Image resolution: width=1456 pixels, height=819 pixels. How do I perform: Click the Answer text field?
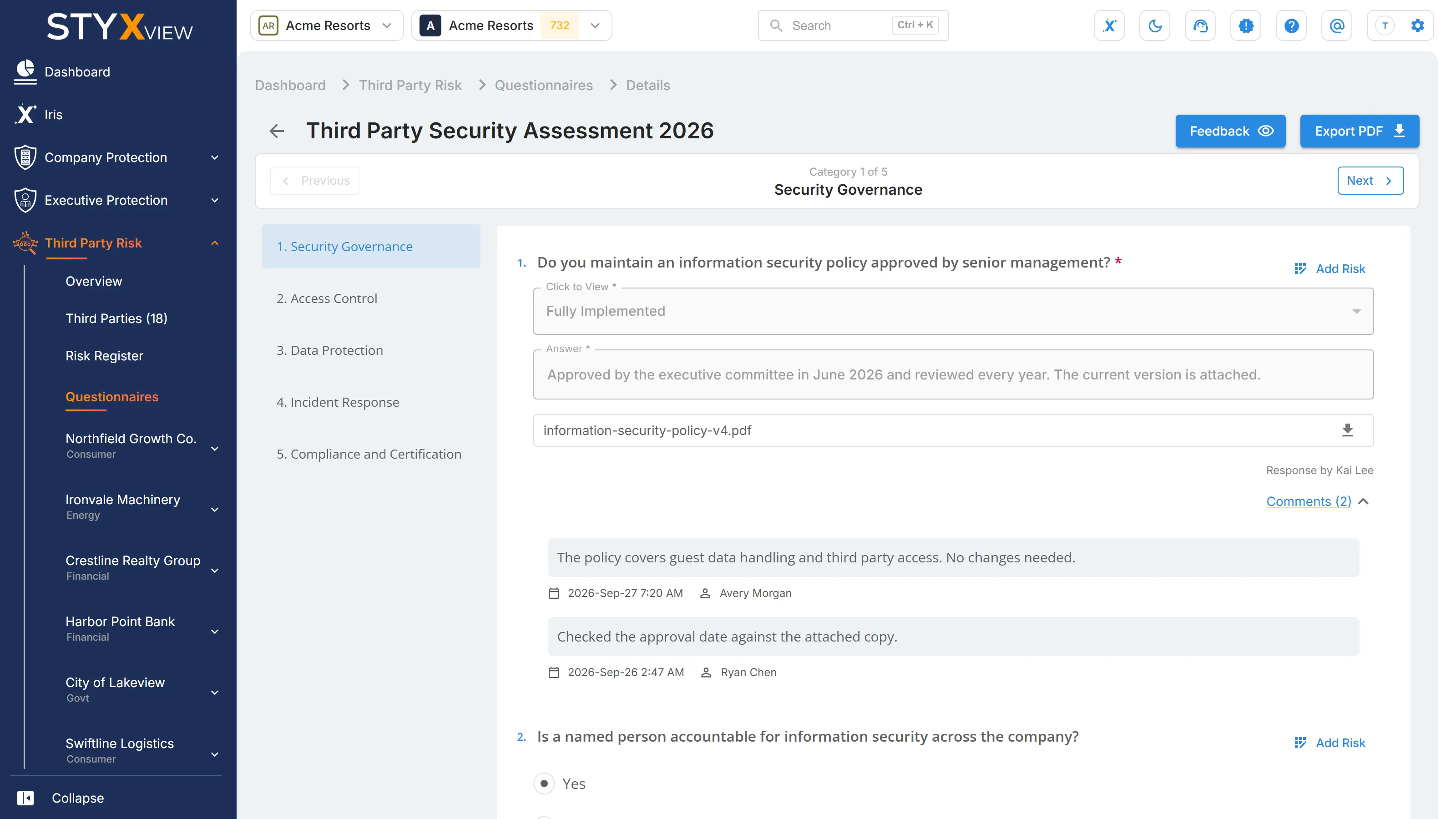(x=953, y=375)
